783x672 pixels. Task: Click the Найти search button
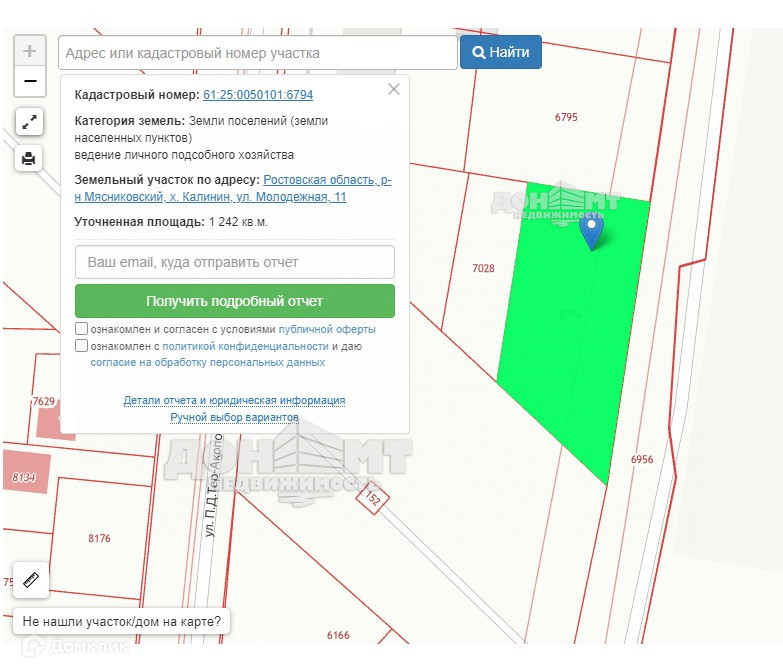pyautogui.click(x=501, y=52)
